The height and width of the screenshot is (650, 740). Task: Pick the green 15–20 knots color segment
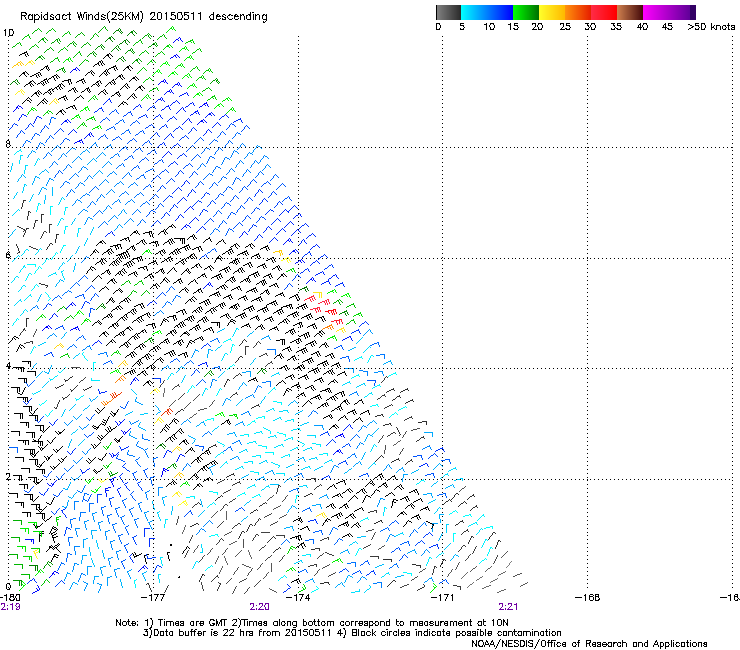click(526, 12)
